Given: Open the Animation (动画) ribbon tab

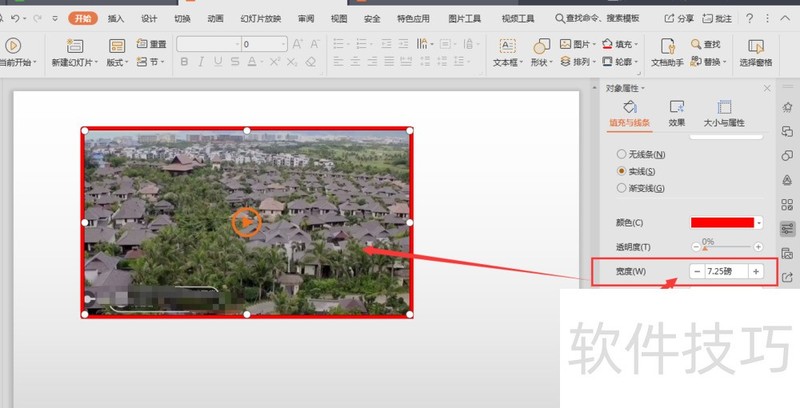Looking at the screenshot, I should 215,19.
